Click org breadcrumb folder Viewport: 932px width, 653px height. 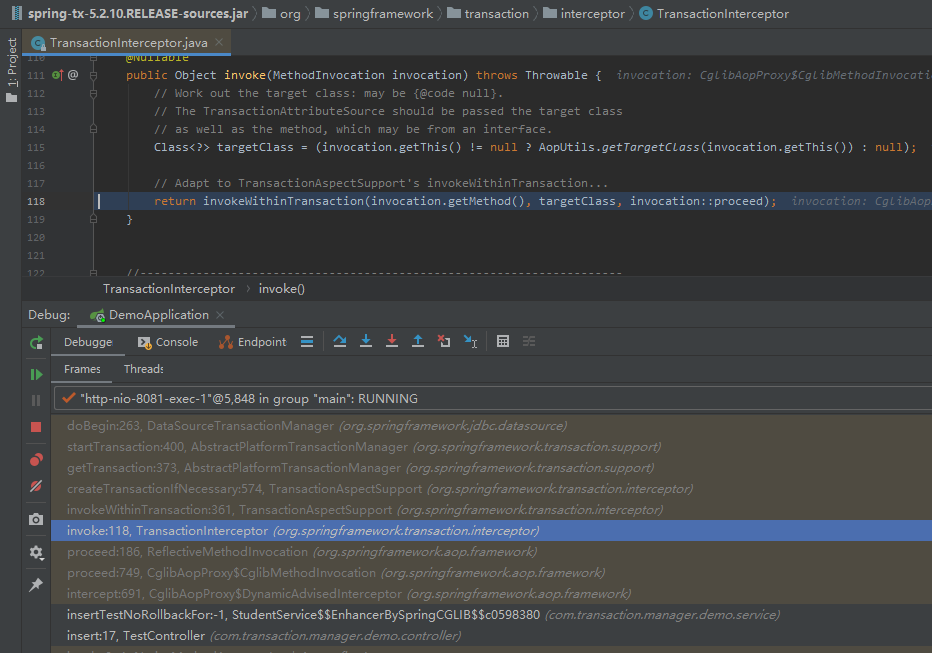click(282, 14)
